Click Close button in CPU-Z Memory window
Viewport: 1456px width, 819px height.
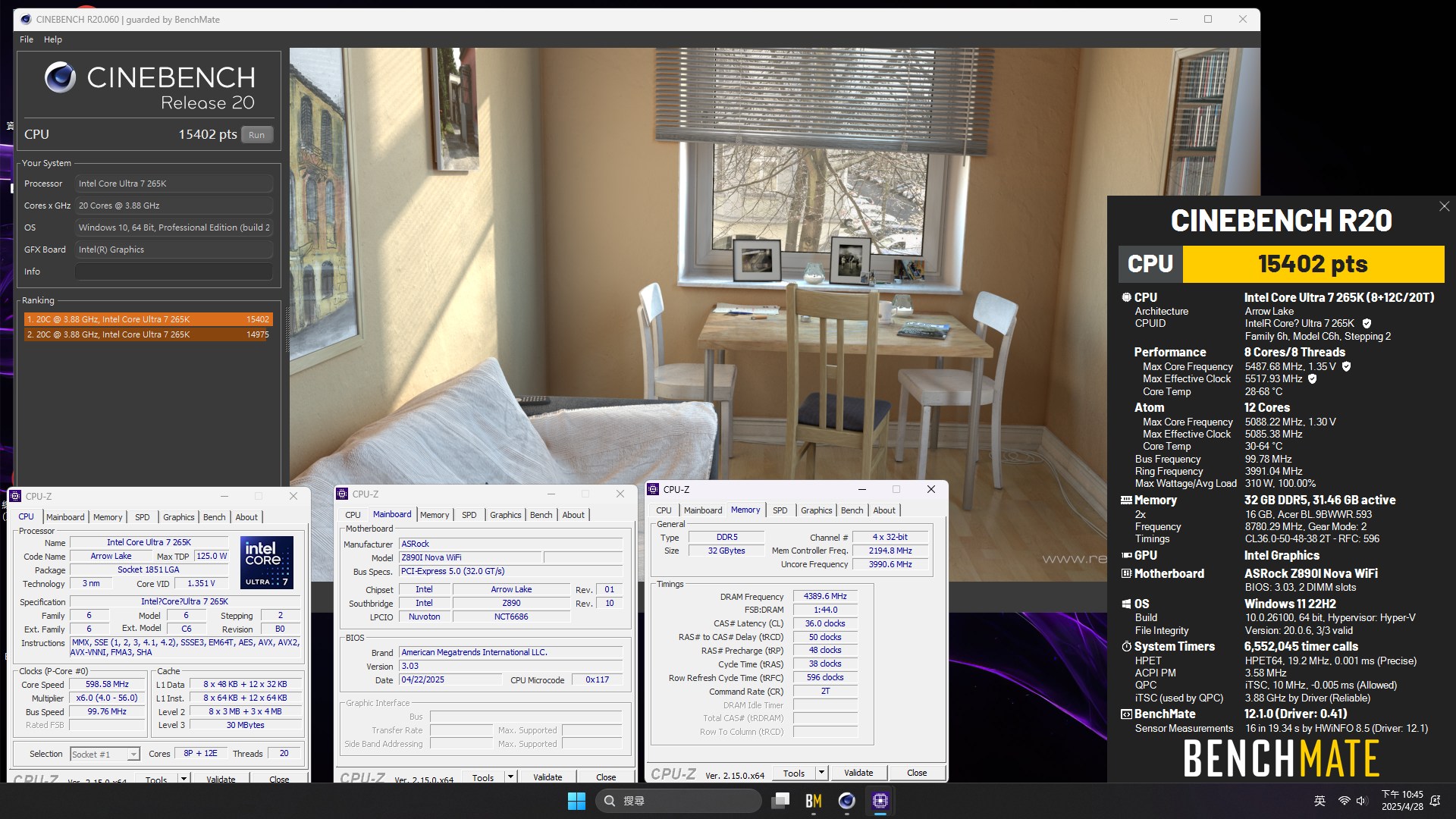pos(917,773)
